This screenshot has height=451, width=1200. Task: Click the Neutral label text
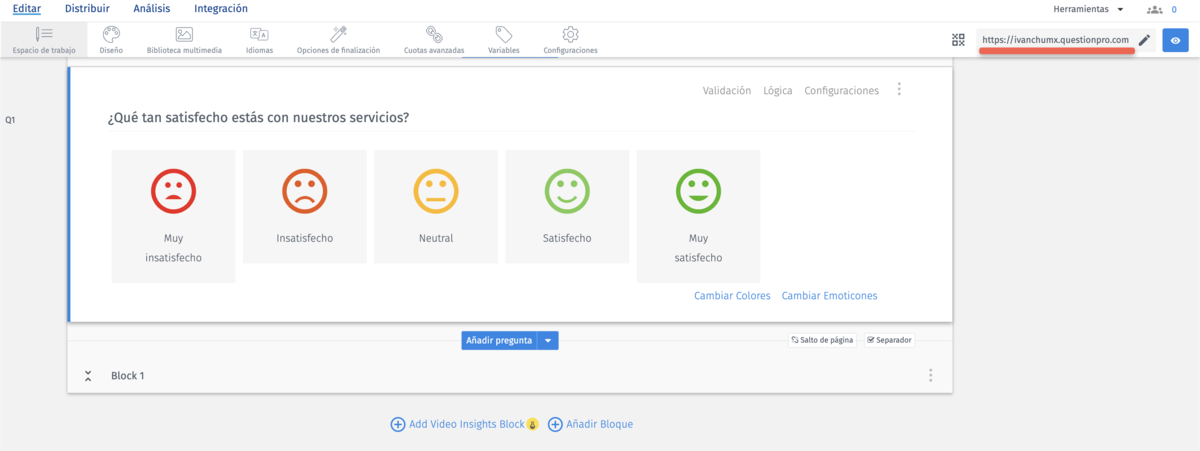[x=436, y=238]
